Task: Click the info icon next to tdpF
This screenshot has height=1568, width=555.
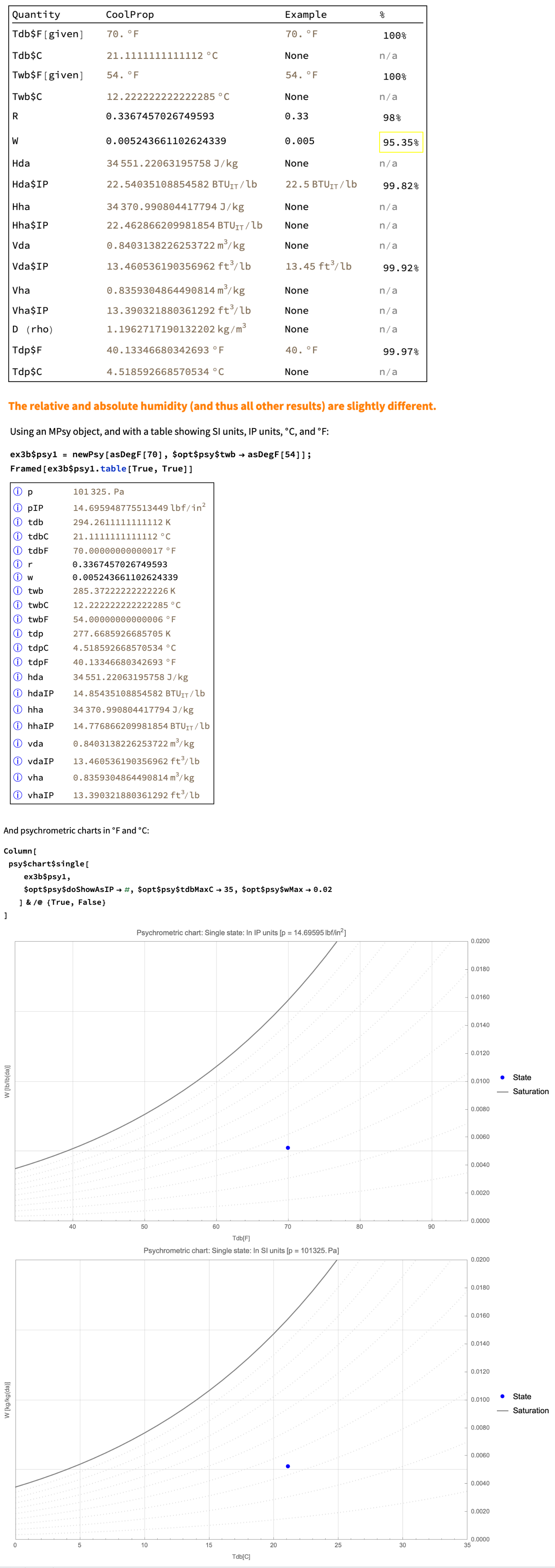Action: tap(18, 662)
